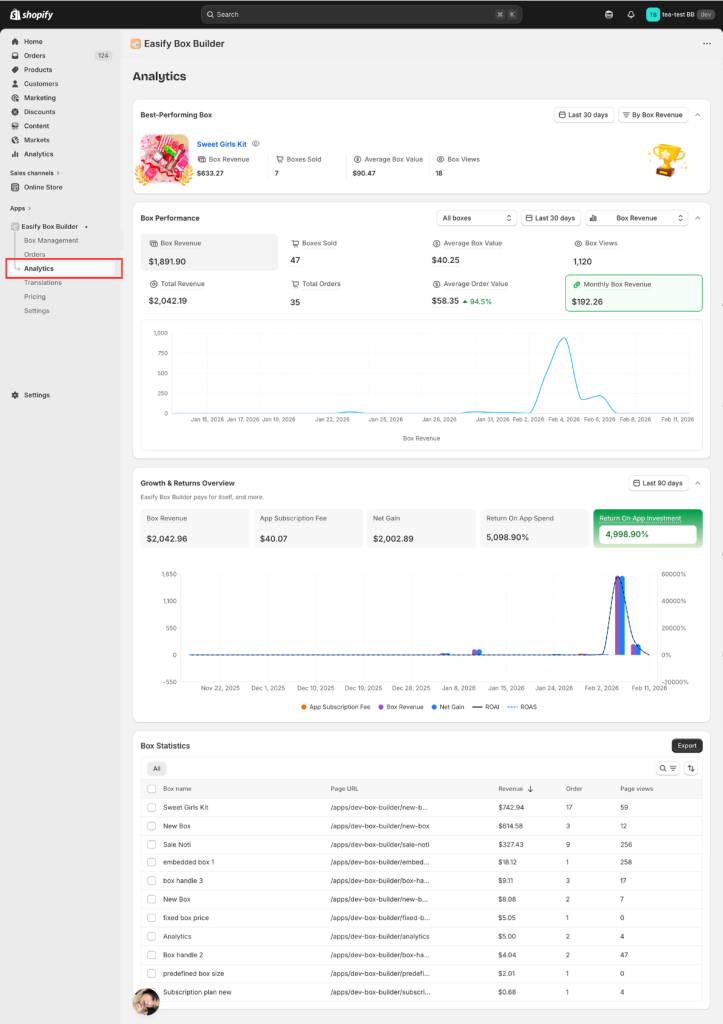Viewport: 723px width, 1024px height.
Task: Collapse the Box Performance section
Action: (698, 218)
